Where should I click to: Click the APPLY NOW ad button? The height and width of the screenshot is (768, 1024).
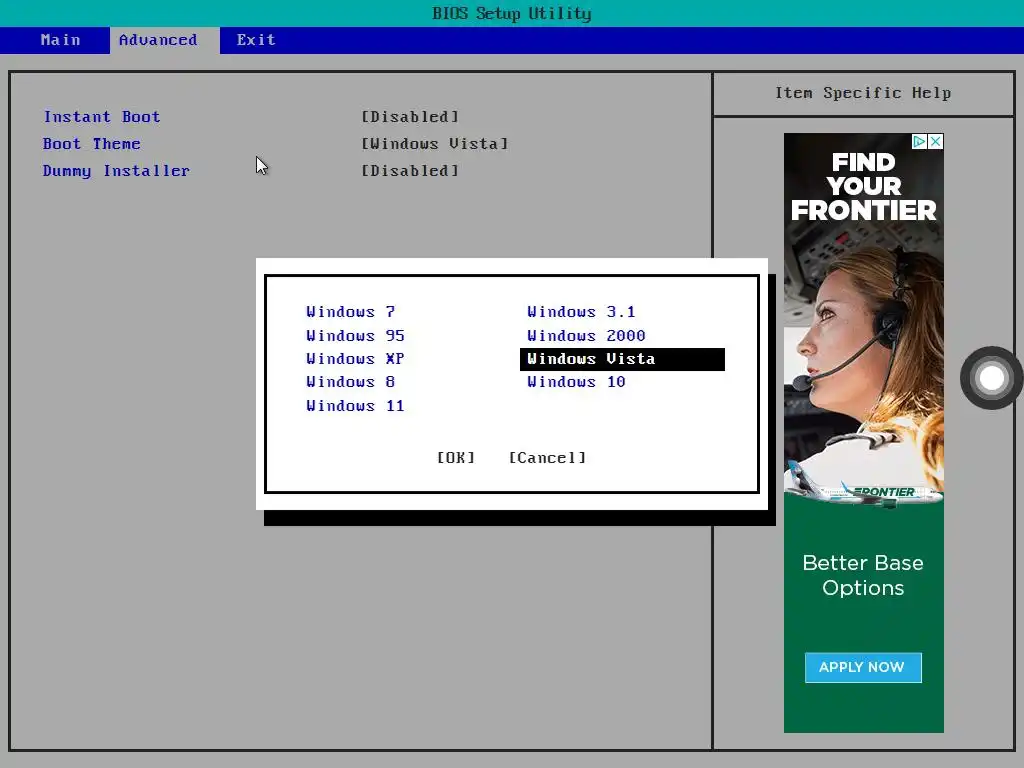coord(863,667)
